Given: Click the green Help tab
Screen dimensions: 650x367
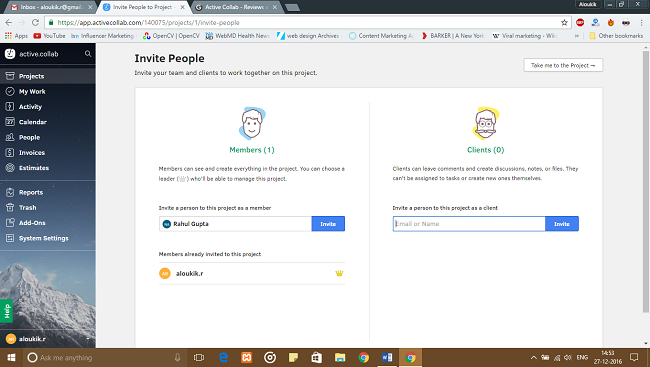Looking at the screenshot, I should pyautogui.click(x=6, y=311).
